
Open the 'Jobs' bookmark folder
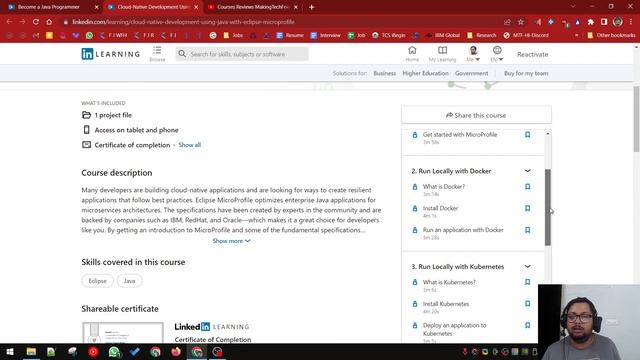coord(233,36)
